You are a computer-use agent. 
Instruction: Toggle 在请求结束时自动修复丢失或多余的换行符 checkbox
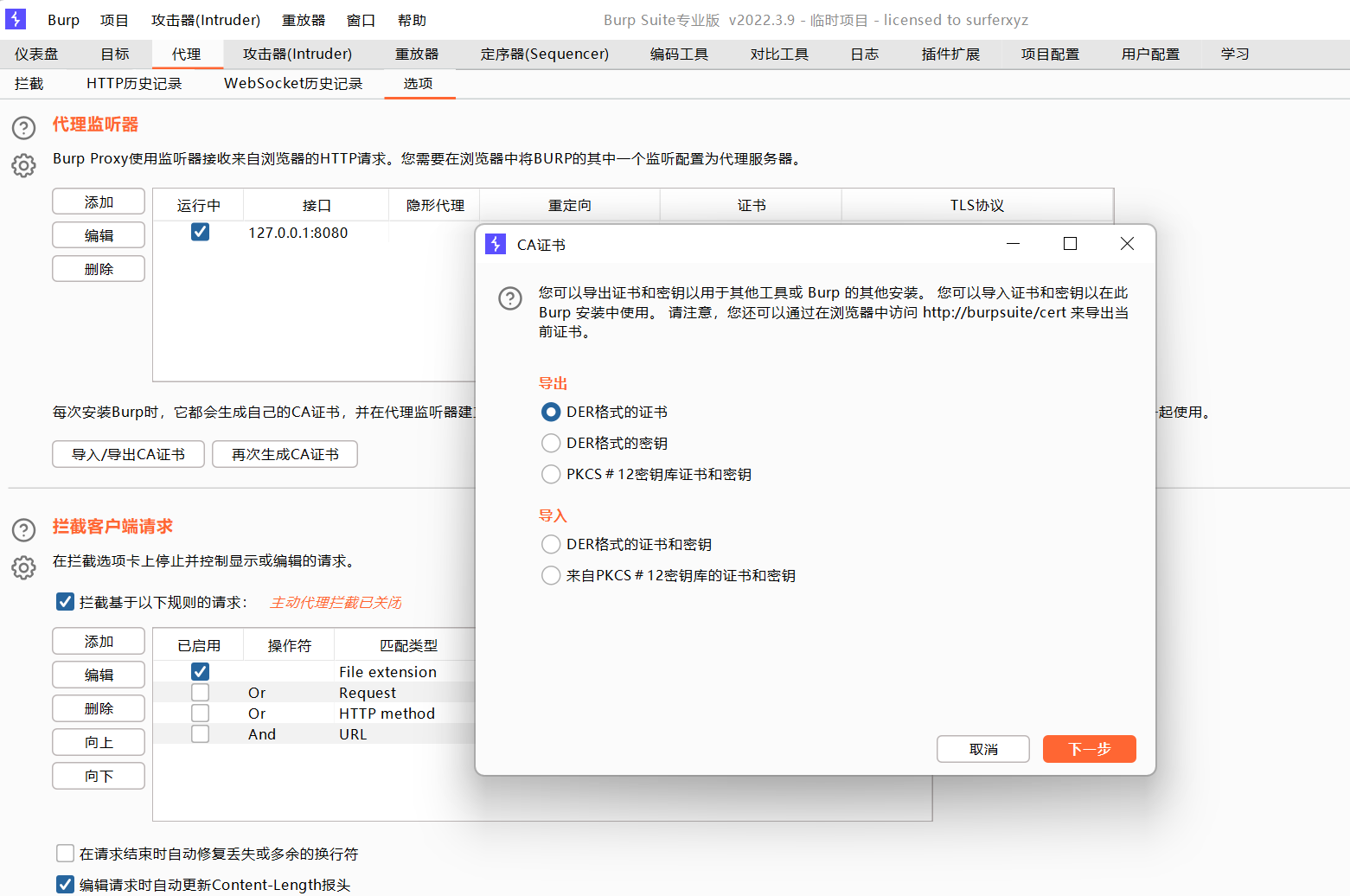tap(65, 853)
